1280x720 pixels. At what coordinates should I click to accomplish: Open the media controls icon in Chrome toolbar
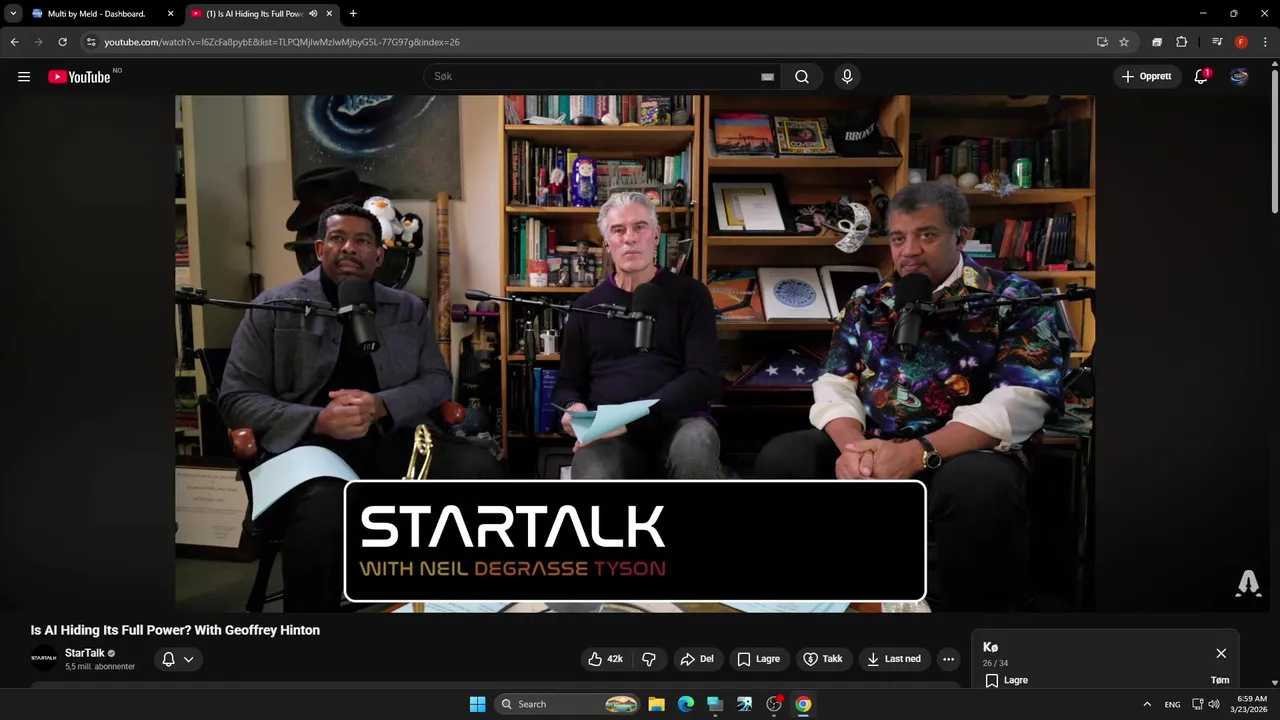(1217, 42)
